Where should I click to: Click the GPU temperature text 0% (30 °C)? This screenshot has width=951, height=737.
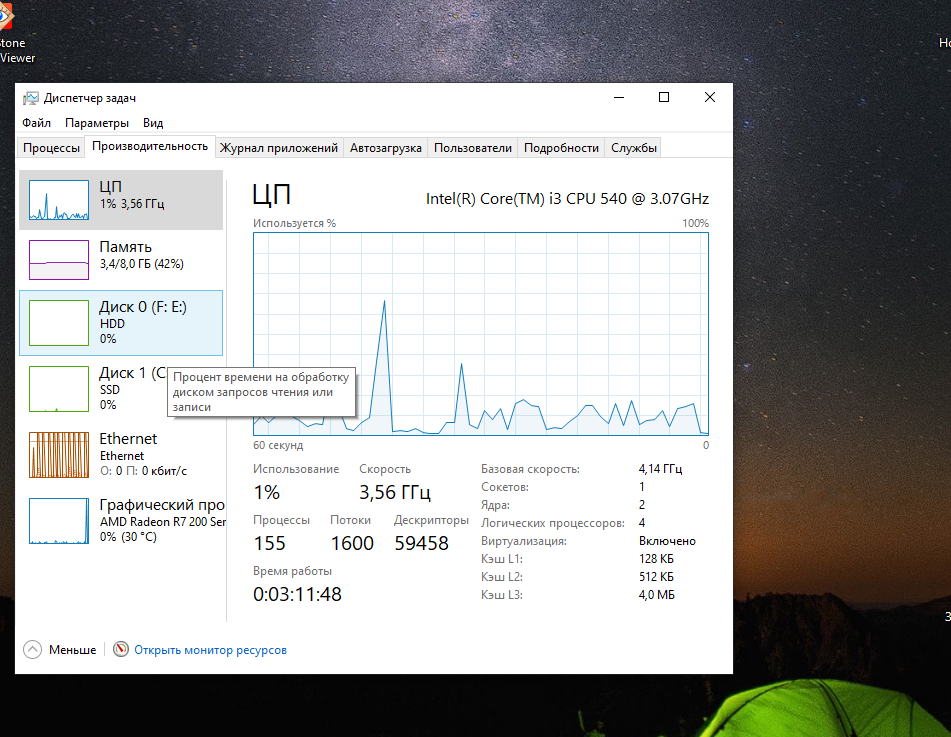[128, 537]
